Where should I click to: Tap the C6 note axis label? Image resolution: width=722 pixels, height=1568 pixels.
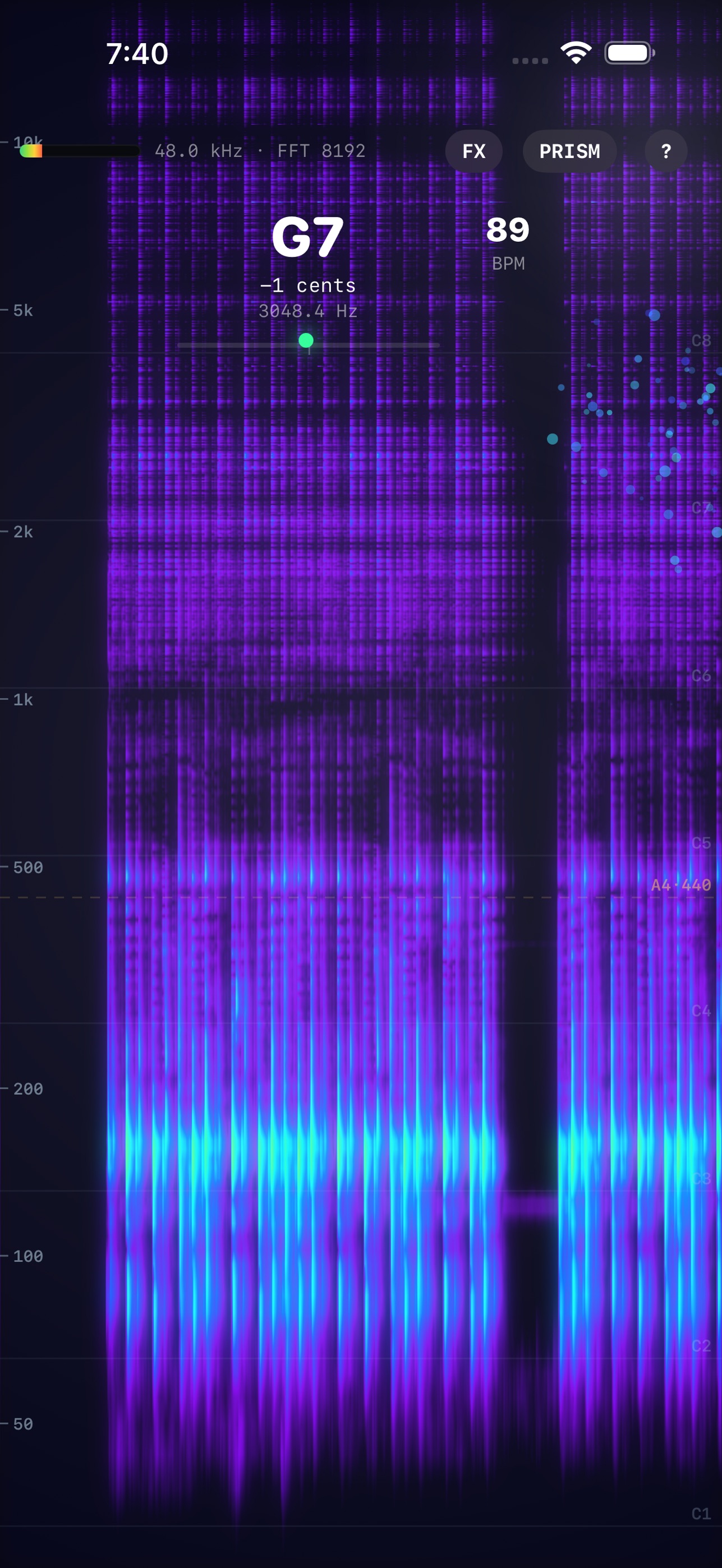[701, 676]
